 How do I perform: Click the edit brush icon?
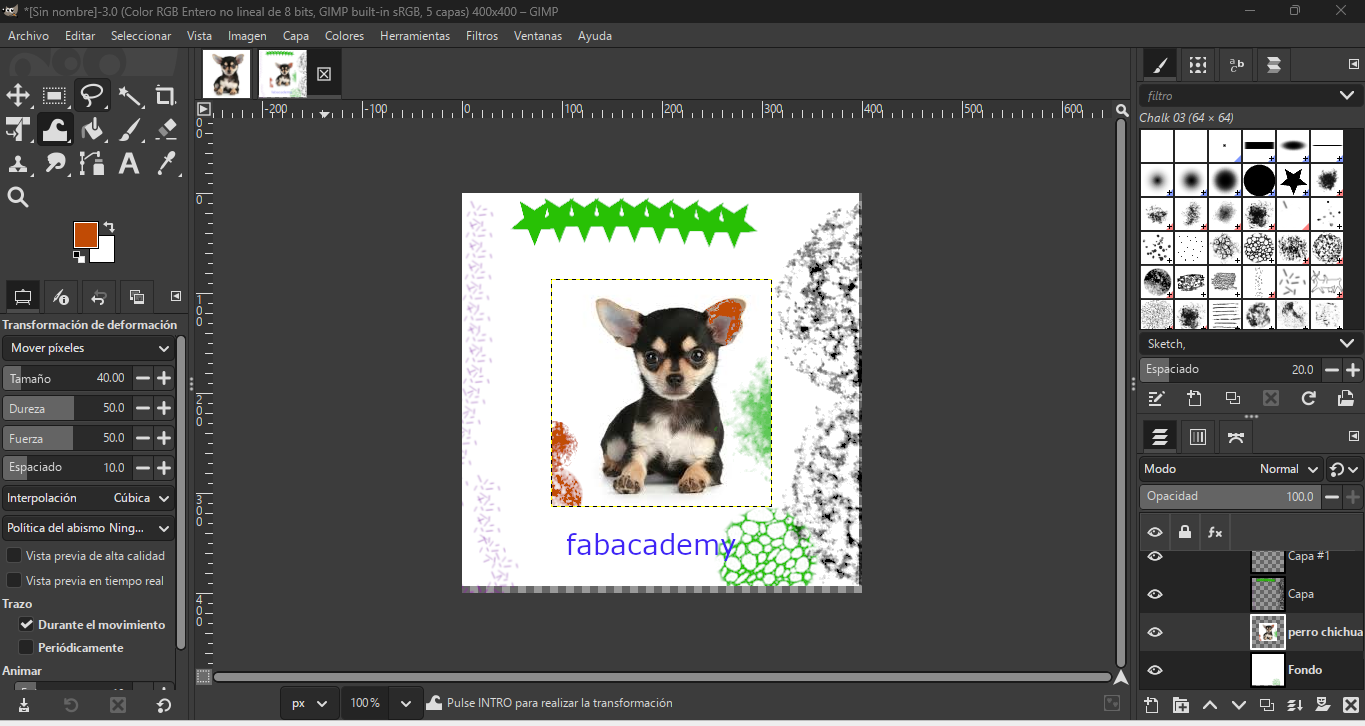pyautogui.click(x=1157, y=398)
